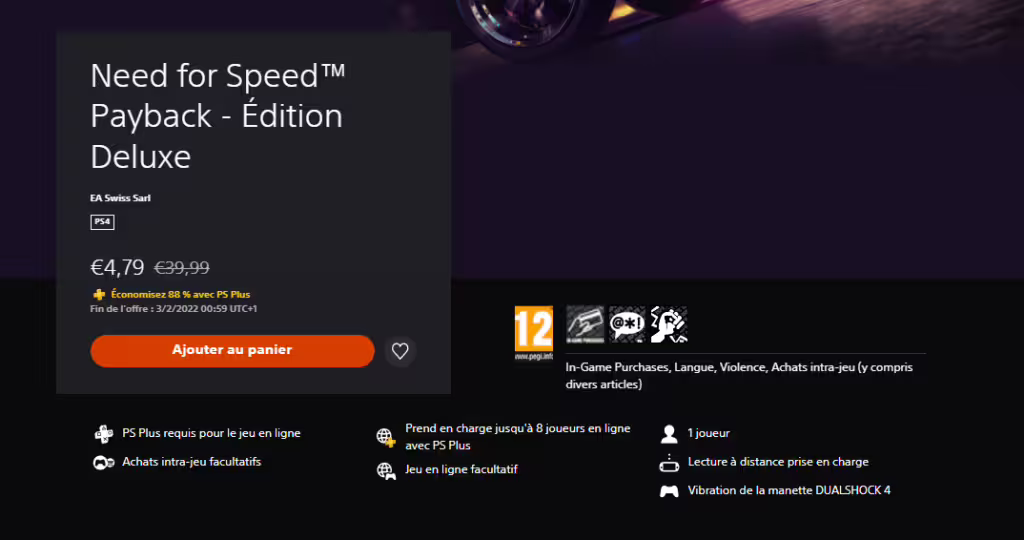Image resolution: width=1024 pixels, height=540 pixels.
Task: Click the Ajouter au panier button
Action: [x=232, y=351]
